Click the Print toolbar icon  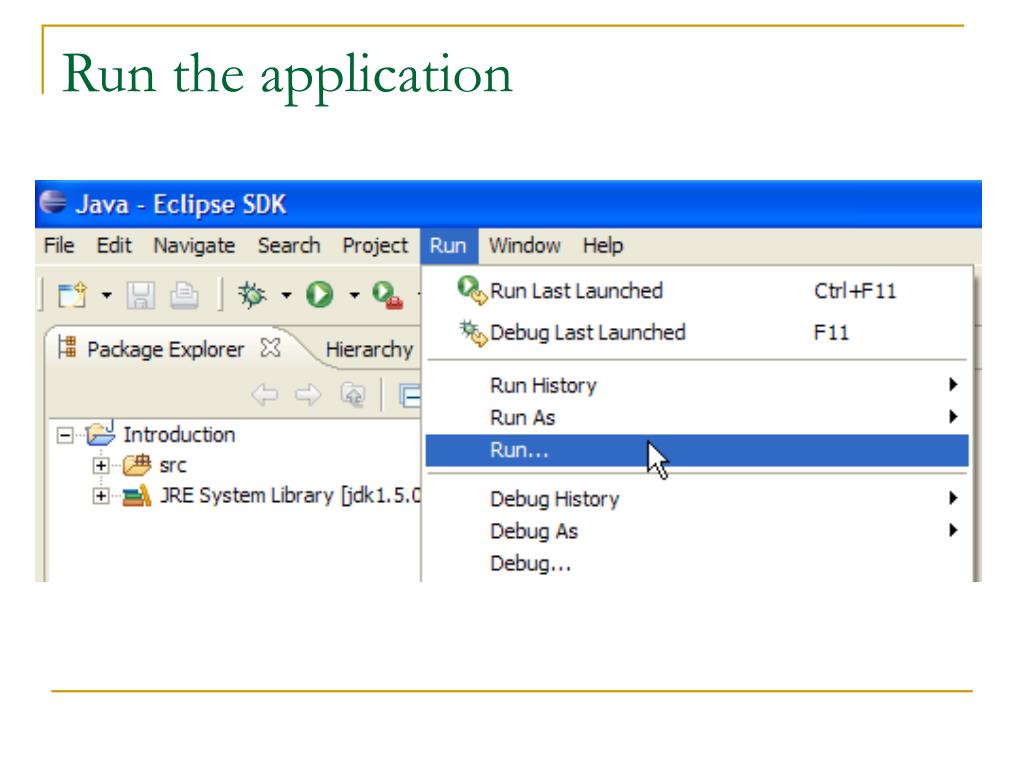pos(184,296)
